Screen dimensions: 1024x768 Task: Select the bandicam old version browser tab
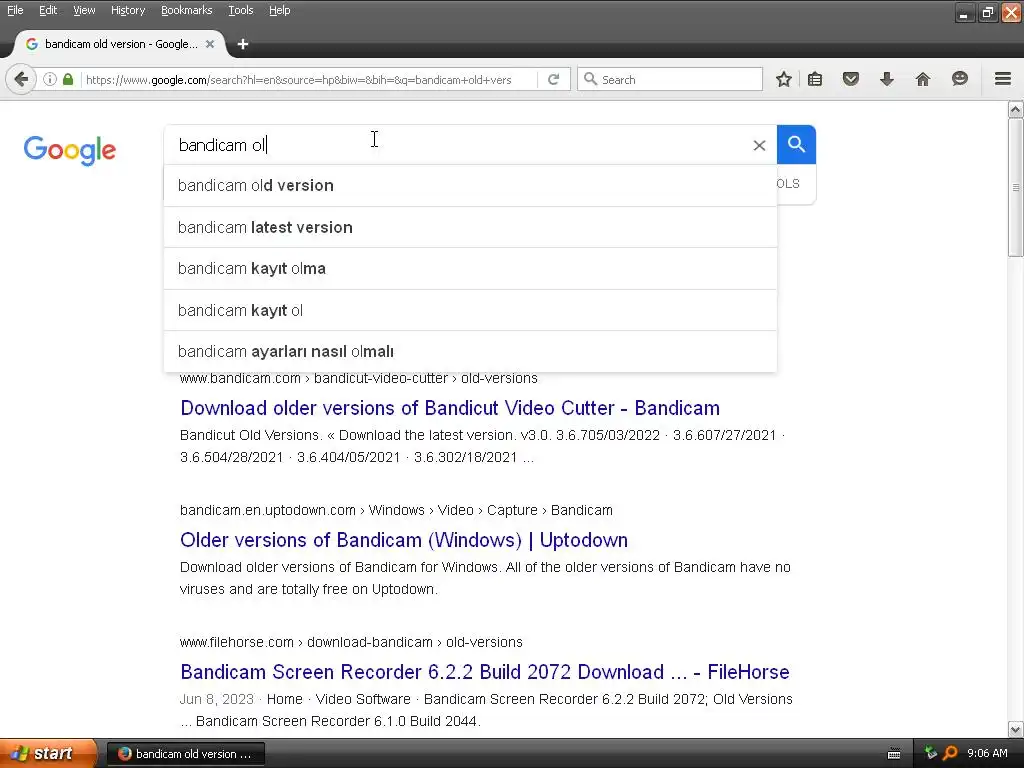[120, 44]
